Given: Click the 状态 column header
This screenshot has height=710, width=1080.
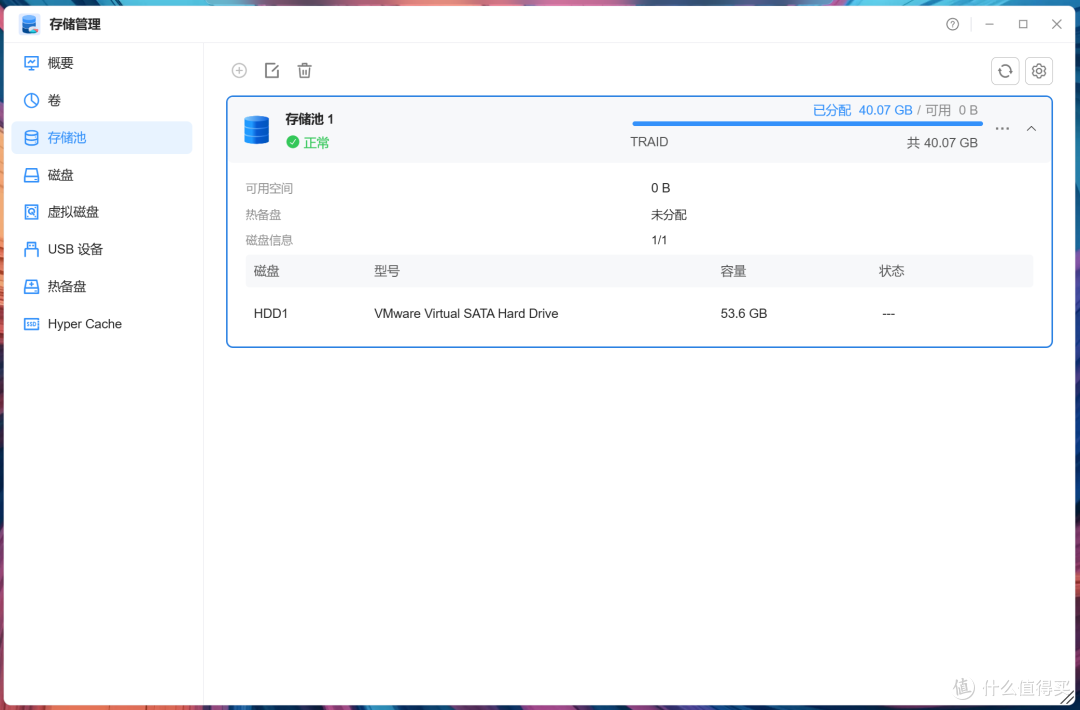Looking at the screenshot, I should 892,271.
